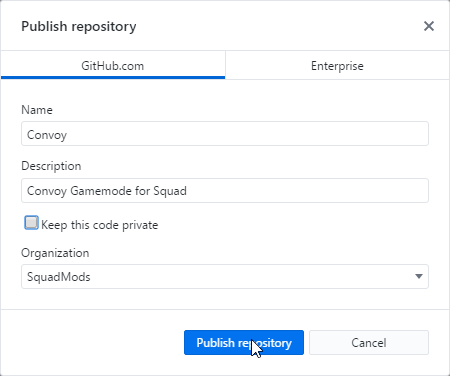Image resolution: width=450 pixels, height=376 pixels.
Task: Click the 'Keep this code private' label
Action: [99, 225]
